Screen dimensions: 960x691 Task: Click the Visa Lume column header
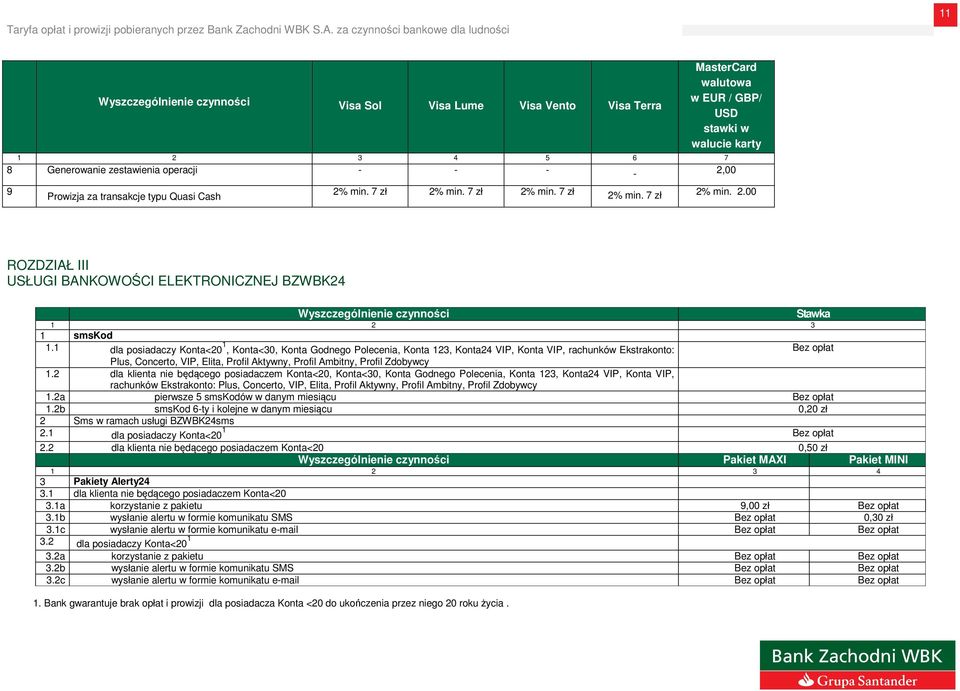point(456,106)
